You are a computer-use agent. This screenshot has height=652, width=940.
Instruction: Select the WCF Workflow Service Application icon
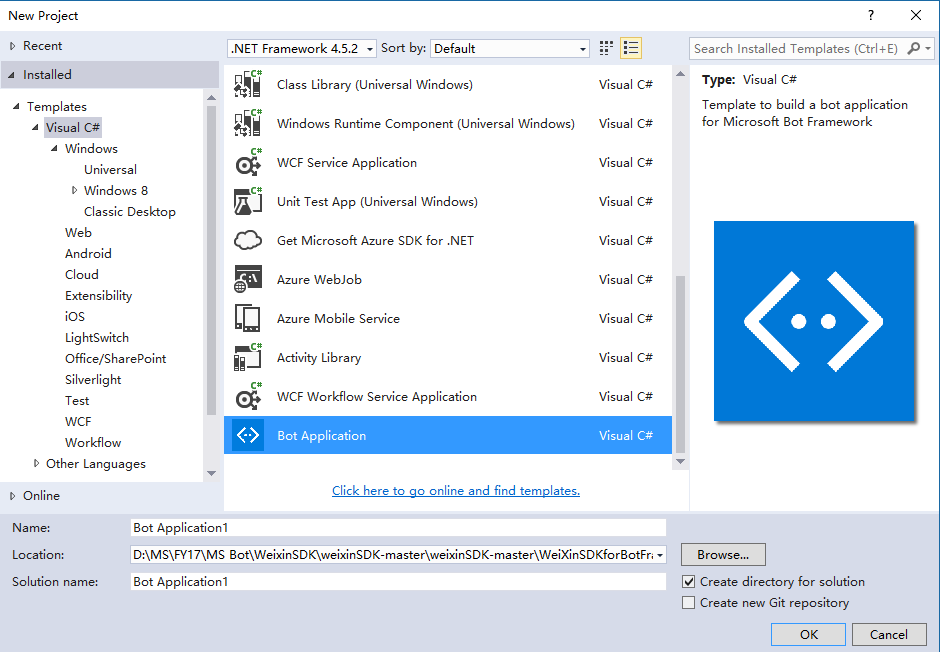248,396
